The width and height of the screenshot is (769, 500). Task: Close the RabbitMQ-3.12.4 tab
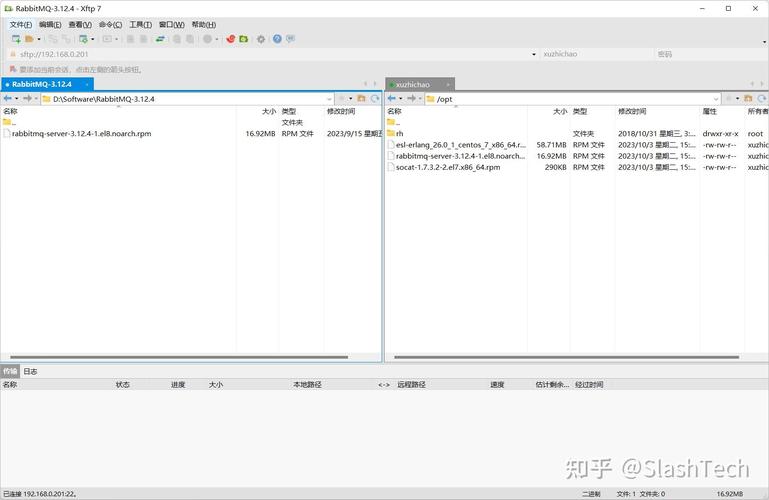[x=87, y=84]
